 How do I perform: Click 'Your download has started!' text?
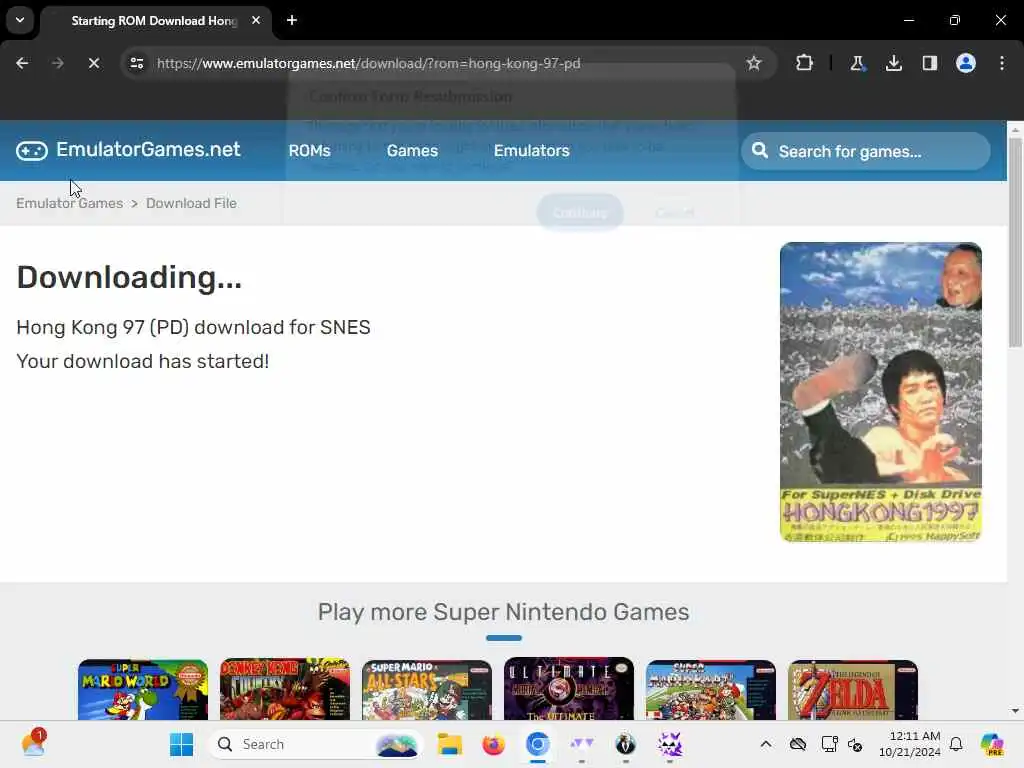click(x=142, y=361)
